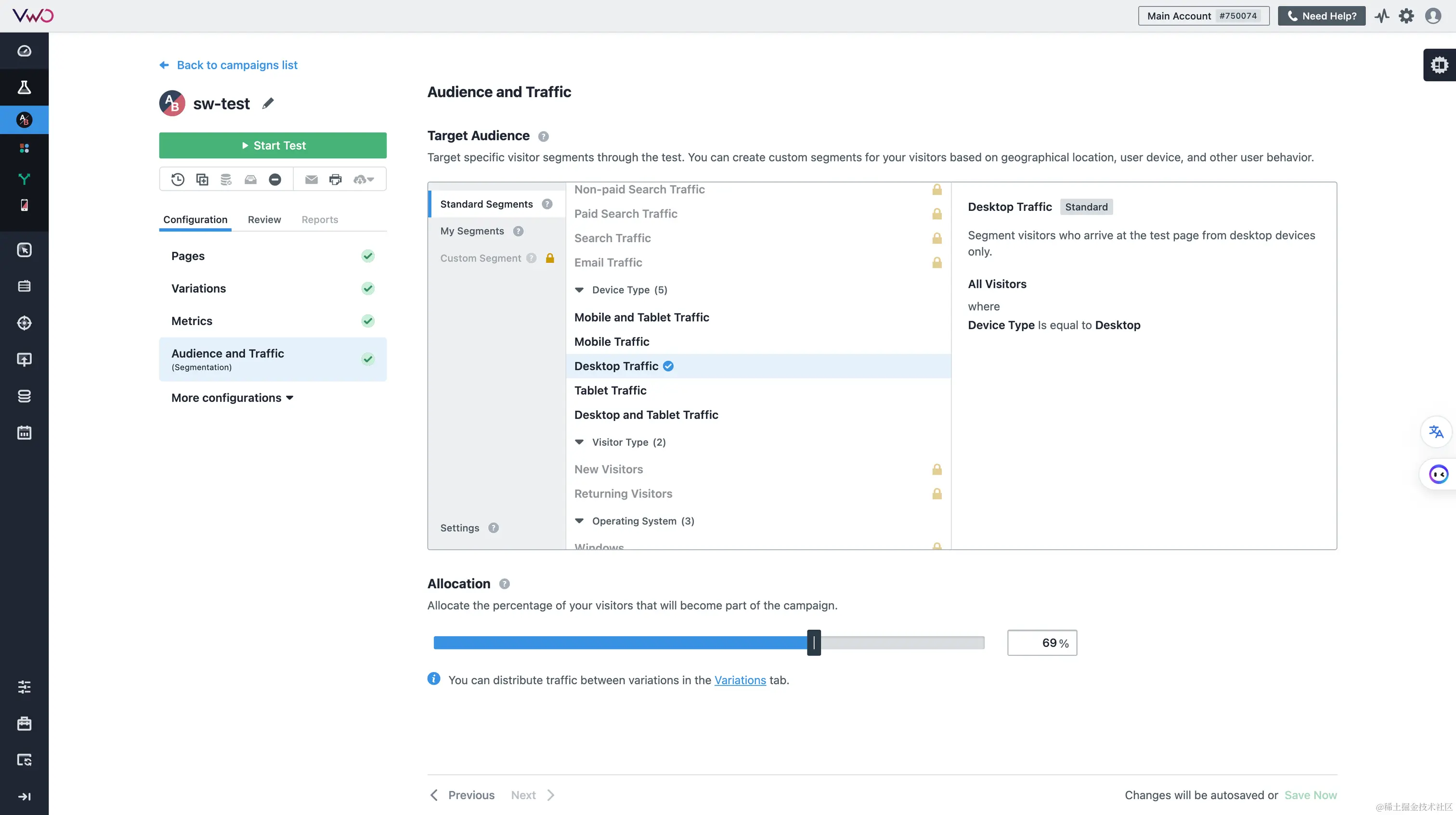1456x815 pixels.
Task: Collapse the Visitor Type group
Action: (x=579, y=442)
